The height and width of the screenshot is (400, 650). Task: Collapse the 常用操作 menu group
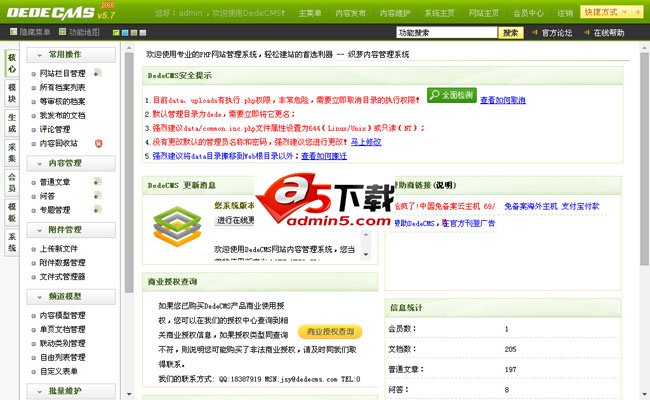[x=71, y=55]
